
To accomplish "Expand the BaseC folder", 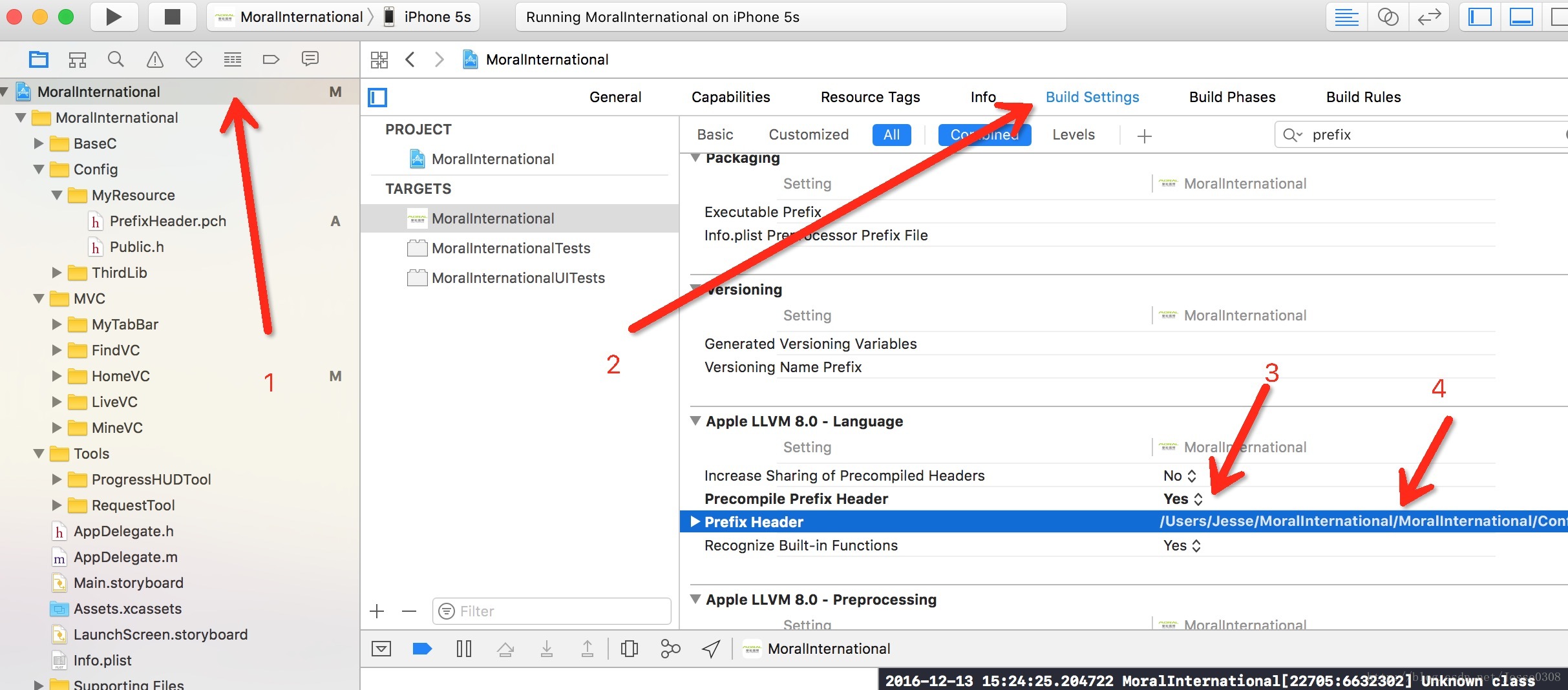I will [x=39, y=143].
